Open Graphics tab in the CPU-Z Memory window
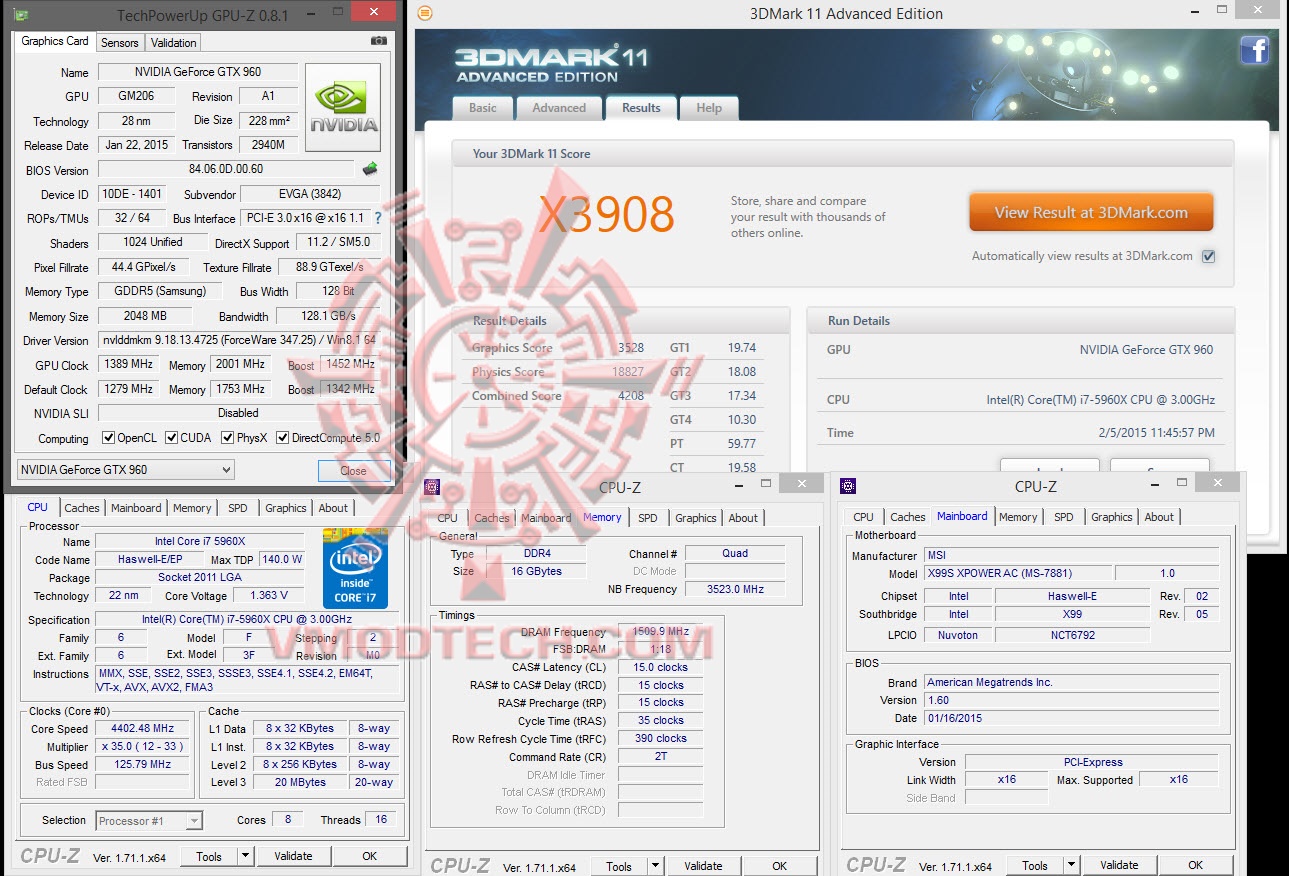Viewport: 1289px width, 876px height. [x=696, y=518]
